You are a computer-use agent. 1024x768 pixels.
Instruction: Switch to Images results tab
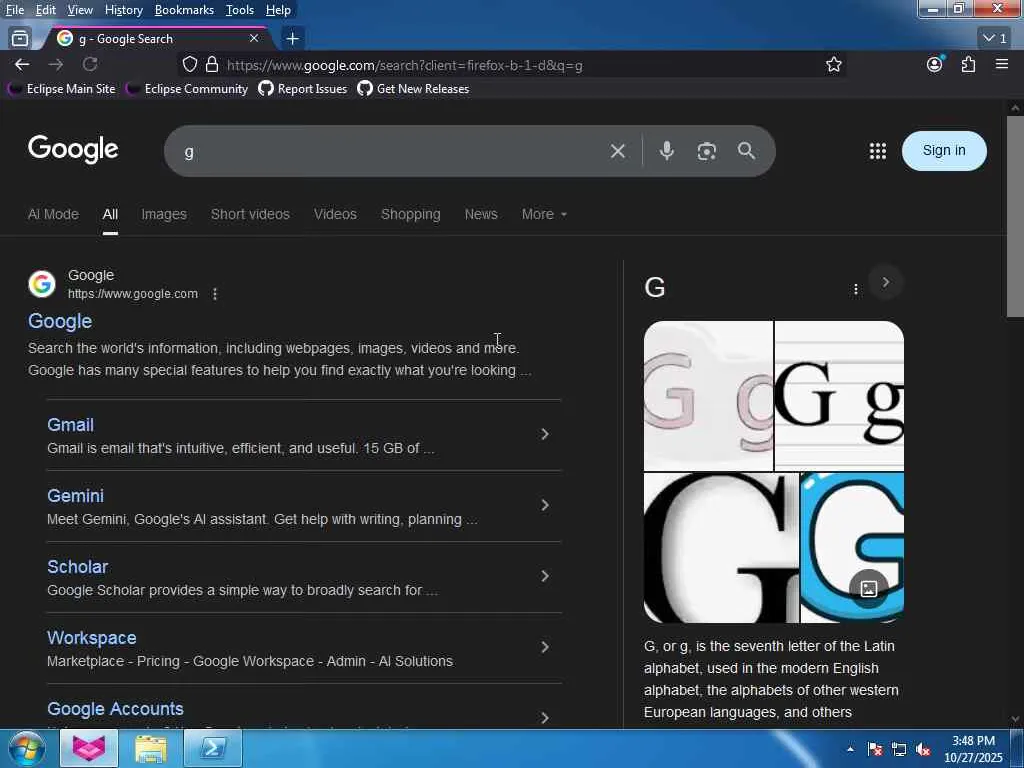point(164,214)
